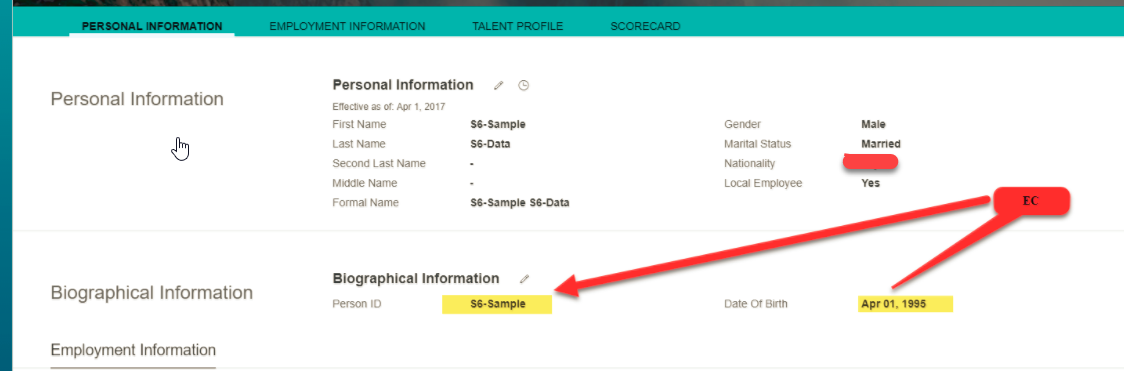Click the Biographical Information block title

(416, 279)
